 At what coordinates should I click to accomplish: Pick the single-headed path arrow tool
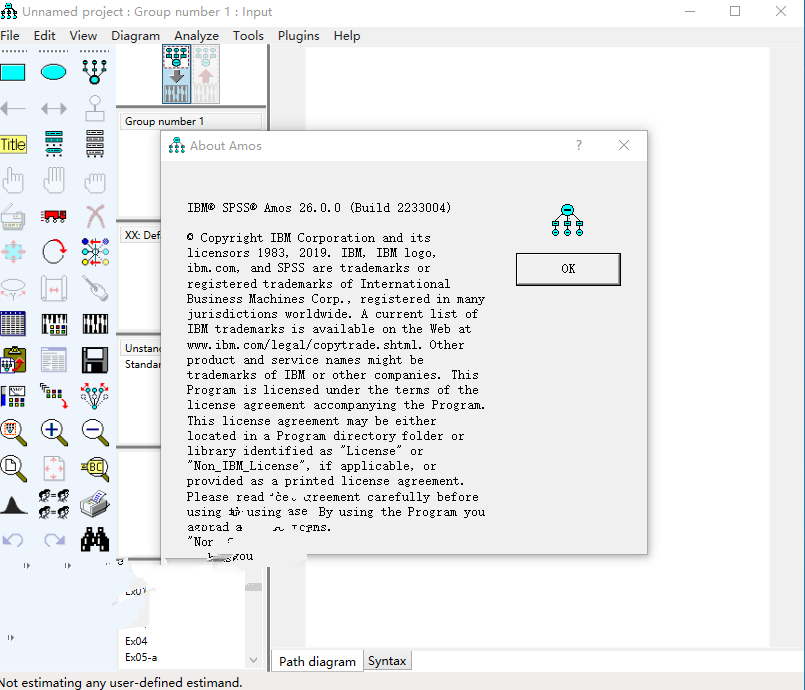13,108
